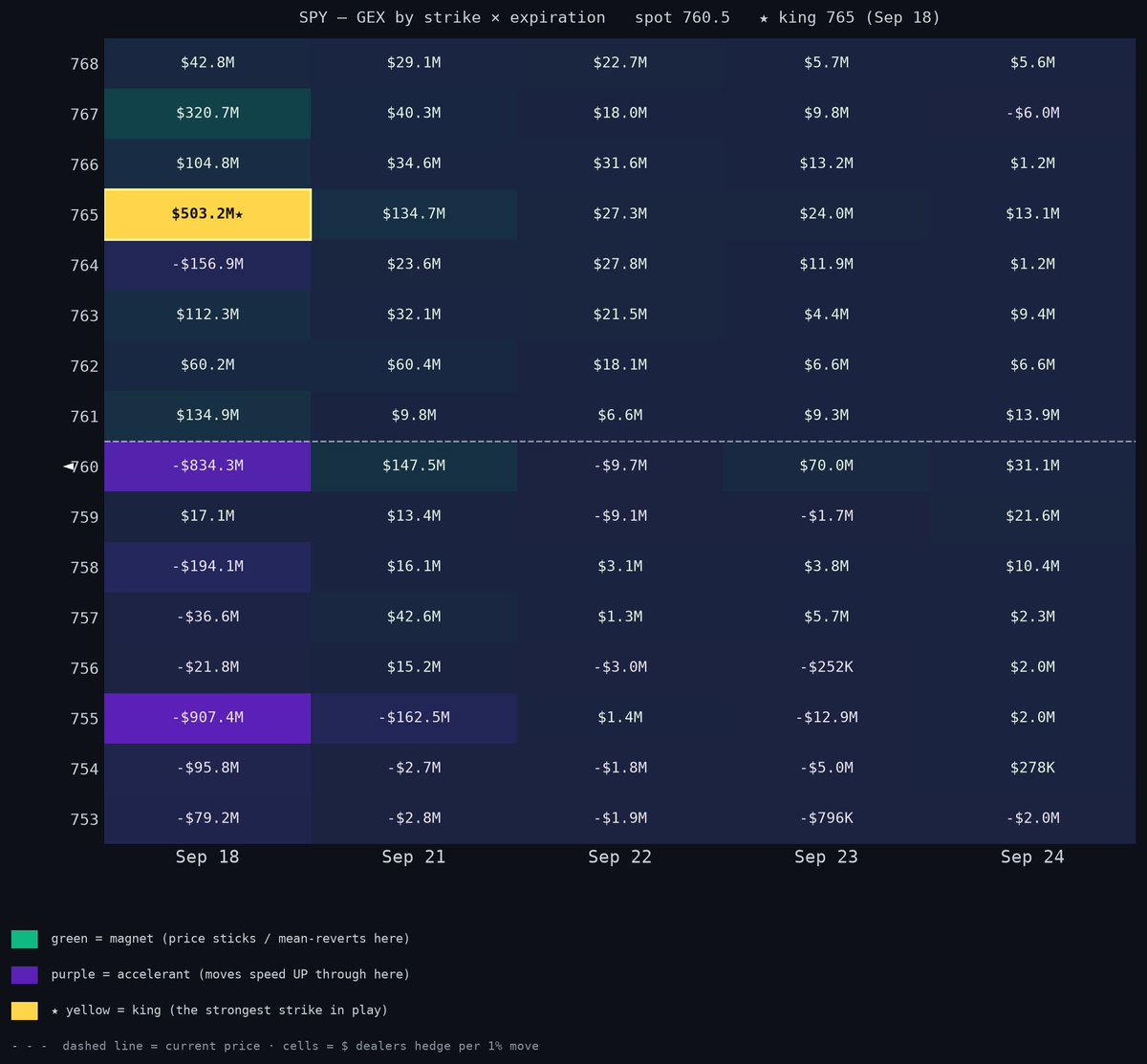
Task: Click the $24.0M cell
Action: pyautogui.click(x=826, y=214)
